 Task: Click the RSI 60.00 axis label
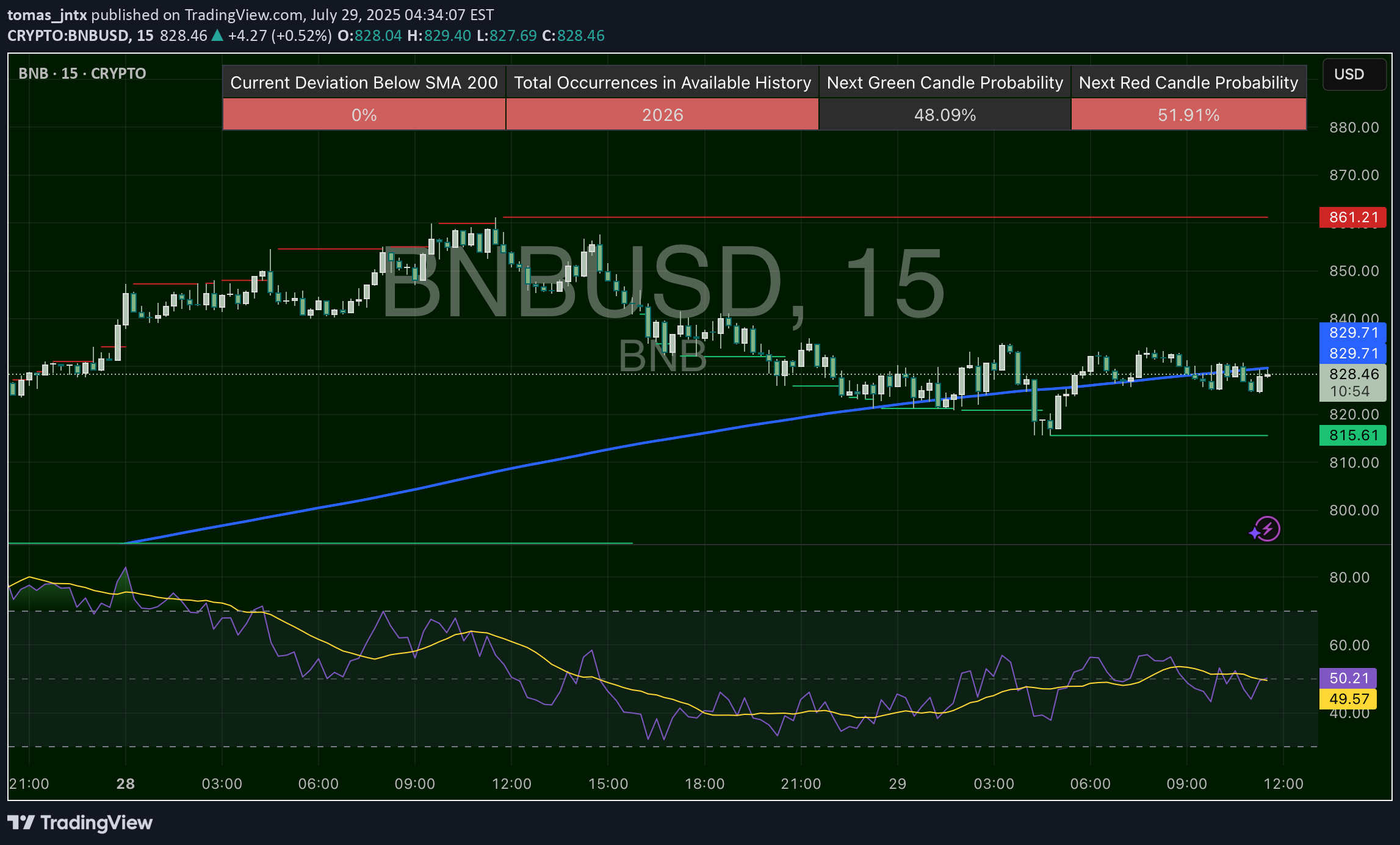point(1349,645)
